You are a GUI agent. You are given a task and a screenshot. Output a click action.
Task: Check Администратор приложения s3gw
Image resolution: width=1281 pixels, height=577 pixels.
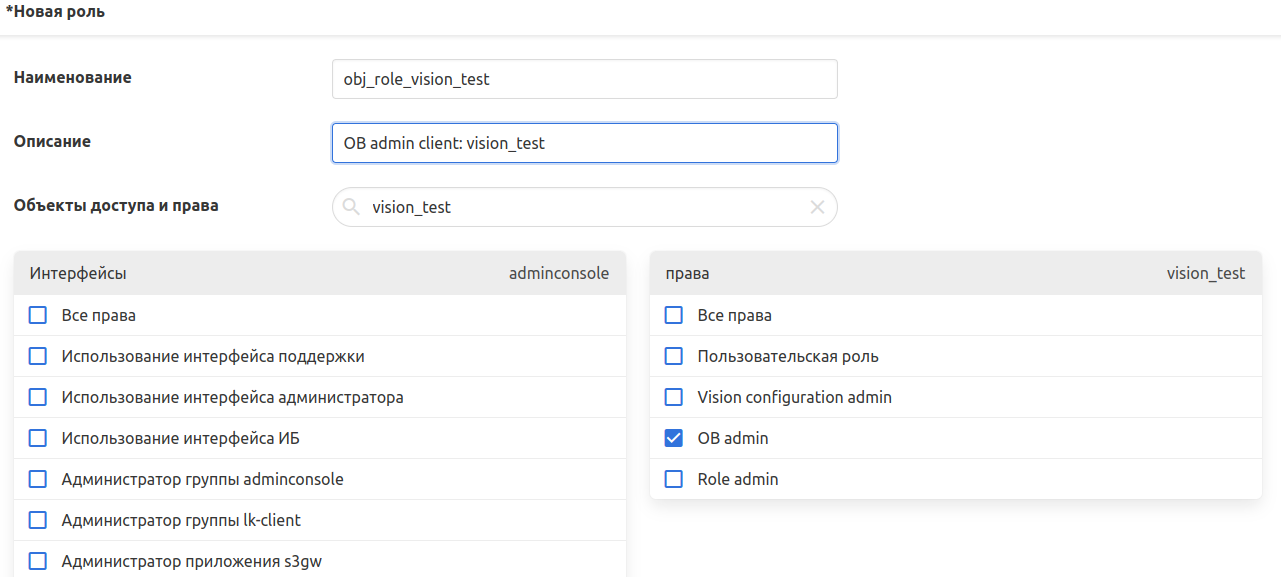[38, 561]
